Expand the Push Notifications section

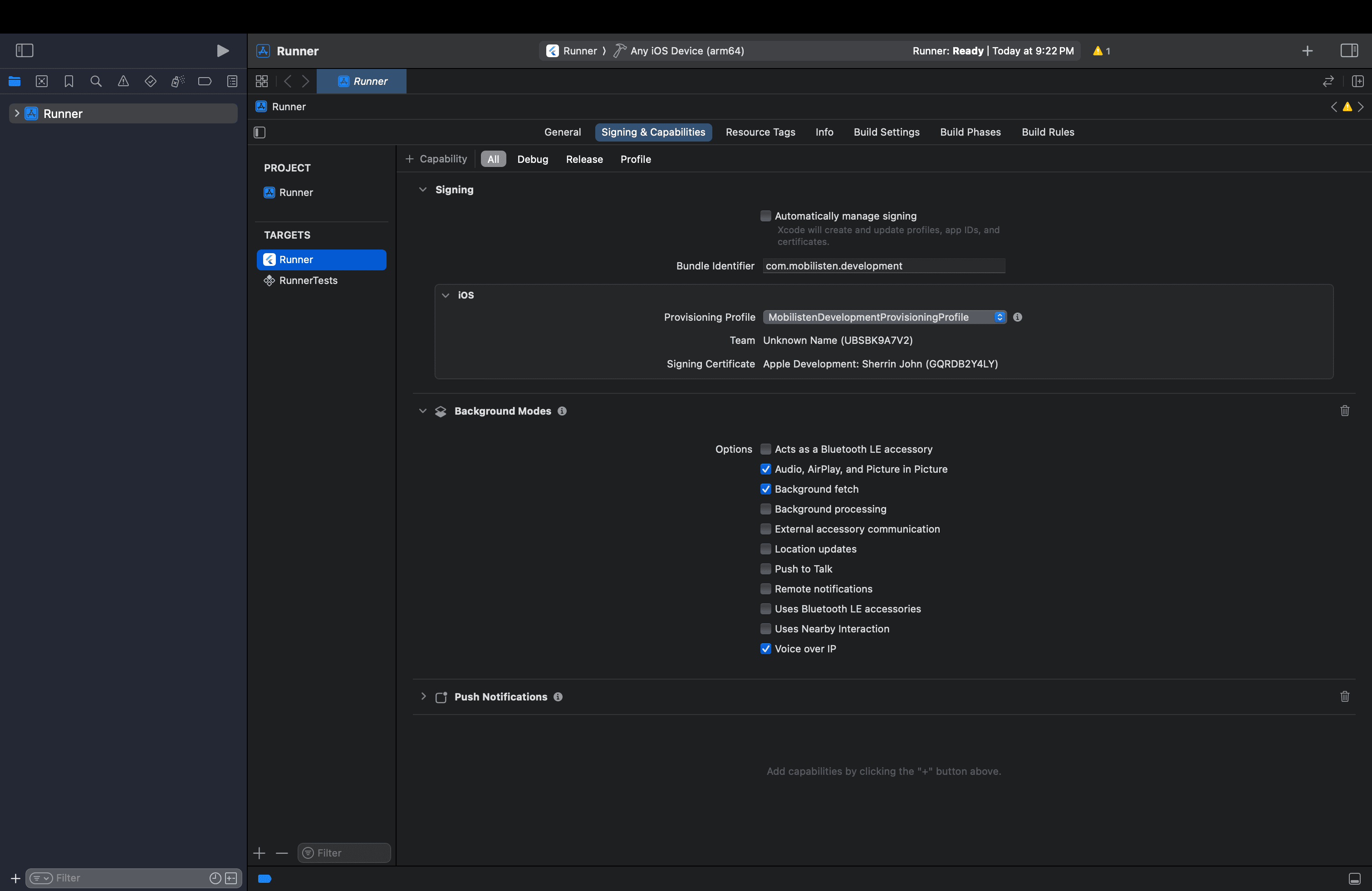pyautogui.click(x=423, y=697)
